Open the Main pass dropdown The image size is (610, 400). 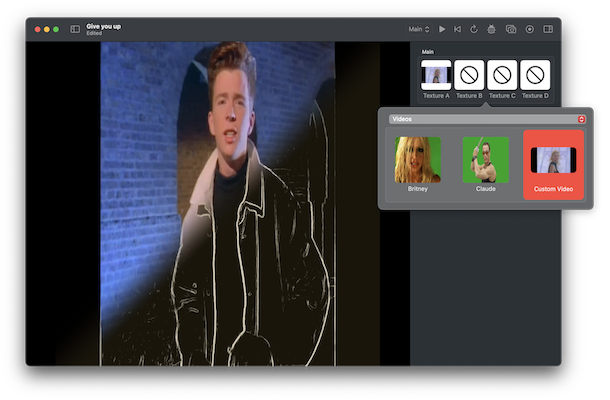click(419, 29)
